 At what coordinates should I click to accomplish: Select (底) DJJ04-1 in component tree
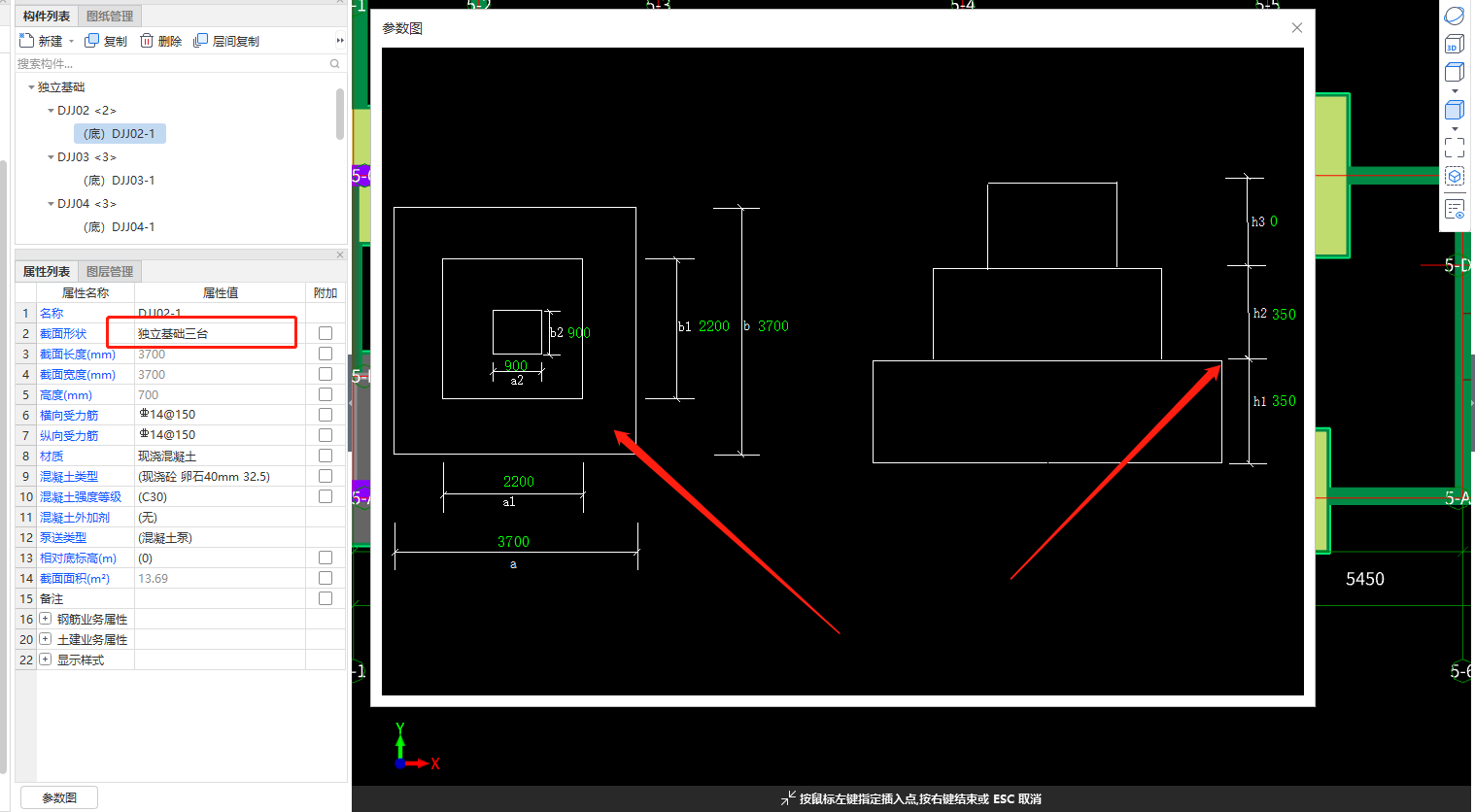click(x=120, y=227)
